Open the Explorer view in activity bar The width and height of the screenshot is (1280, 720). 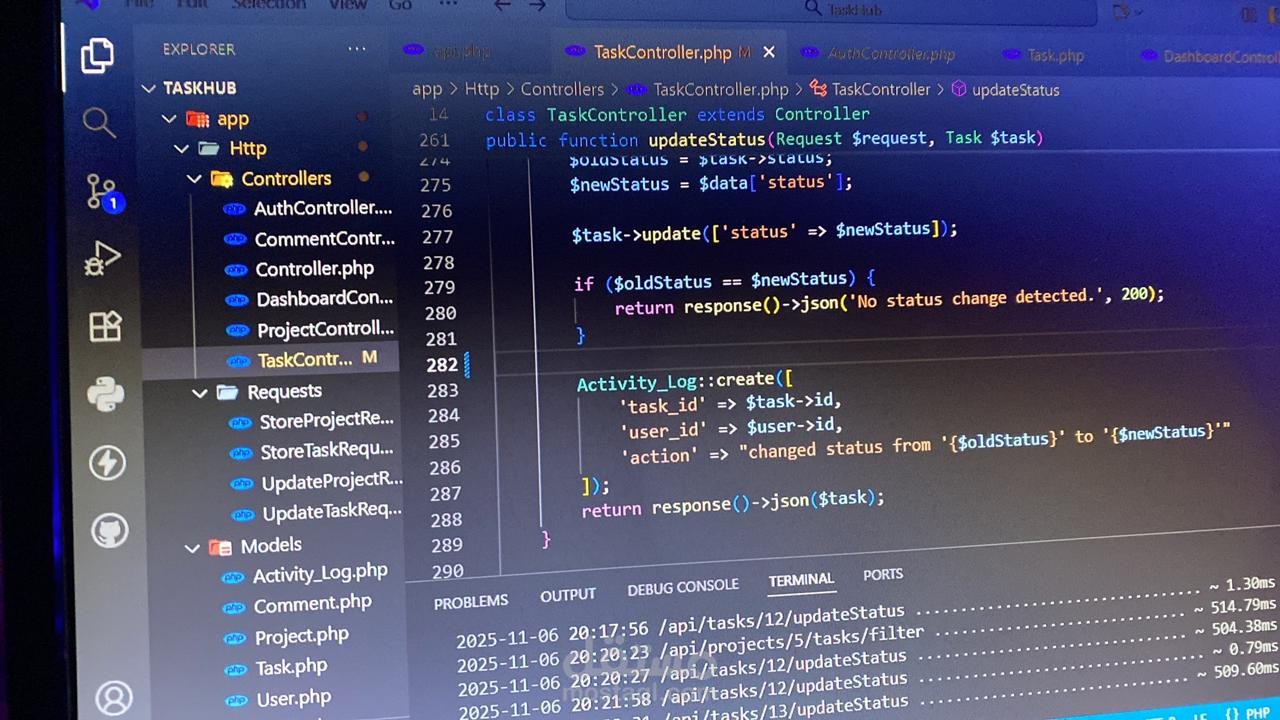click(97, 56)
